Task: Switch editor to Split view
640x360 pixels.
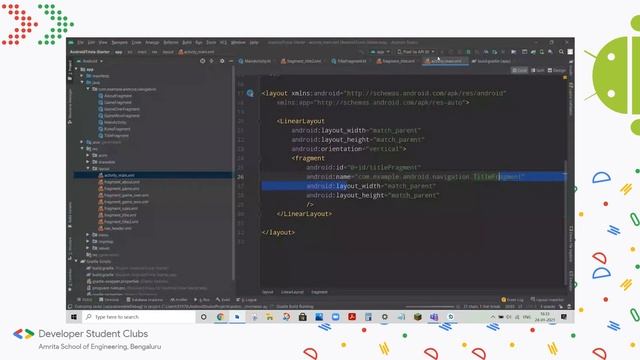Action: (538, 71)
